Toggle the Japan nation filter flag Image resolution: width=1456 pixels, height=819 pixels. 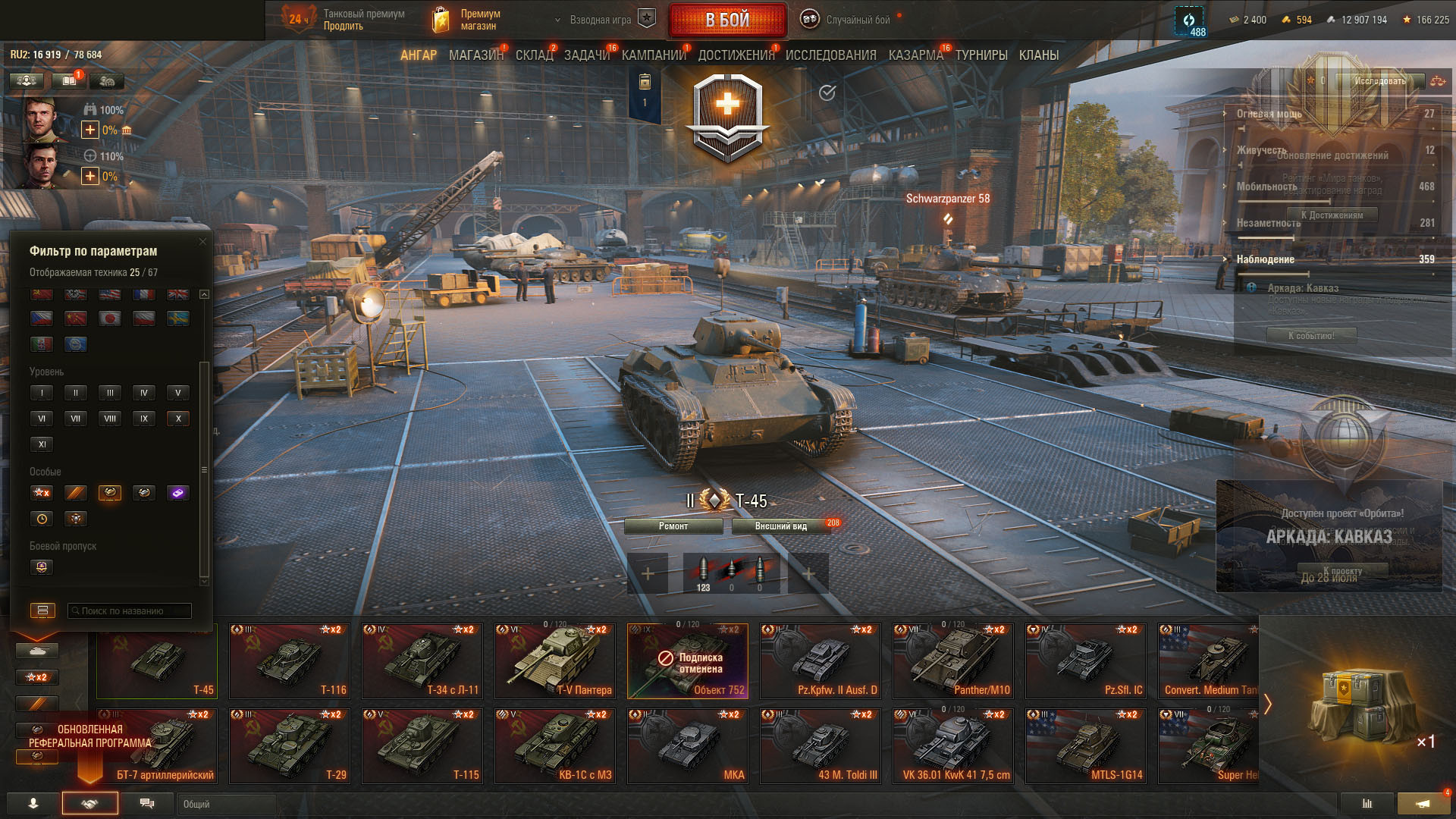[x=110, y=318]
